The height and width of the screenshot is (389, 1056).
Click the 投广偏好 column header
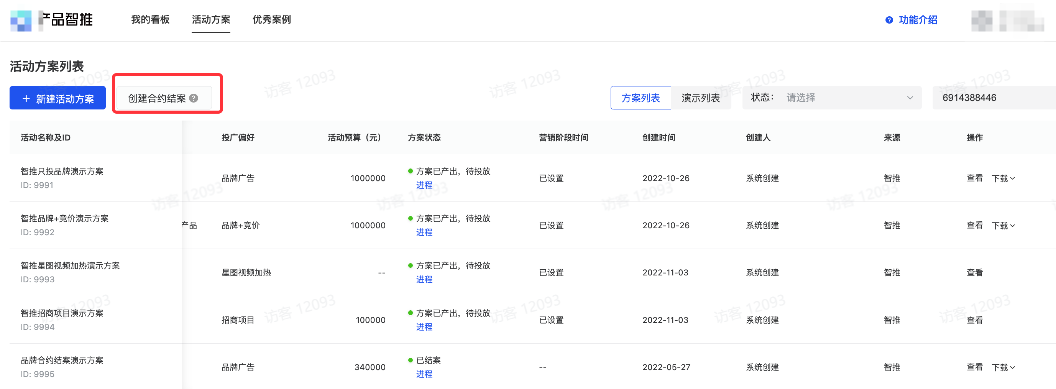coord(238,137)
